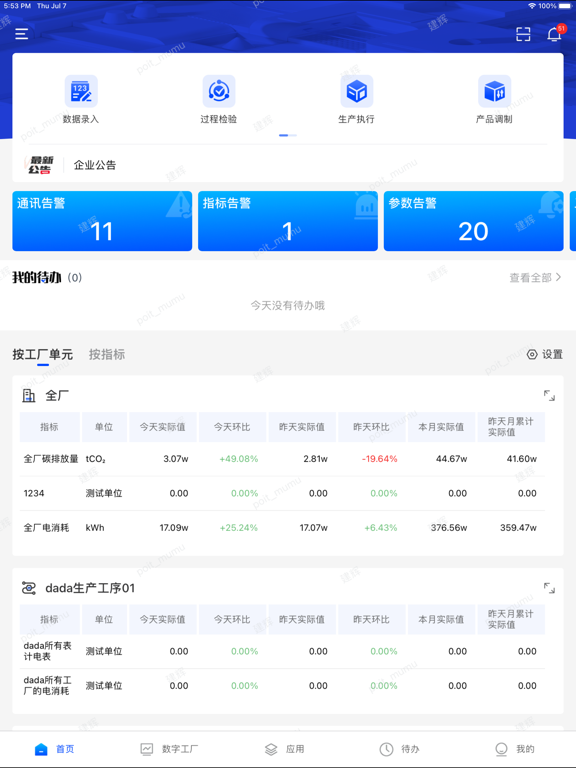The height and width of the screenshot is (768, 576).
Task: Select 按工厂单元 tab
Action: pos(43,355)
